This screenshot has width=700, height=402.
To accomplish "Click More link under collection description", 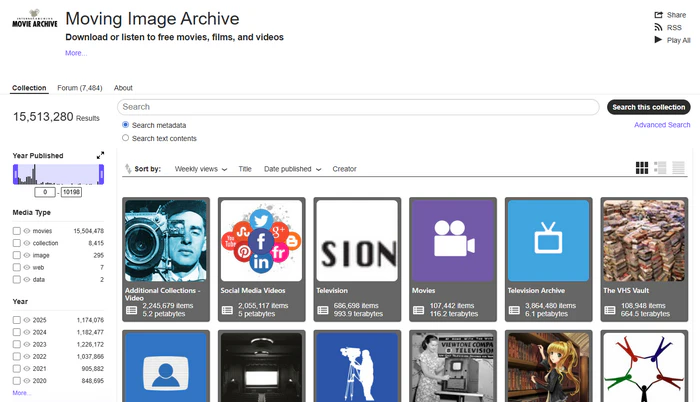I will coord(76,53).
